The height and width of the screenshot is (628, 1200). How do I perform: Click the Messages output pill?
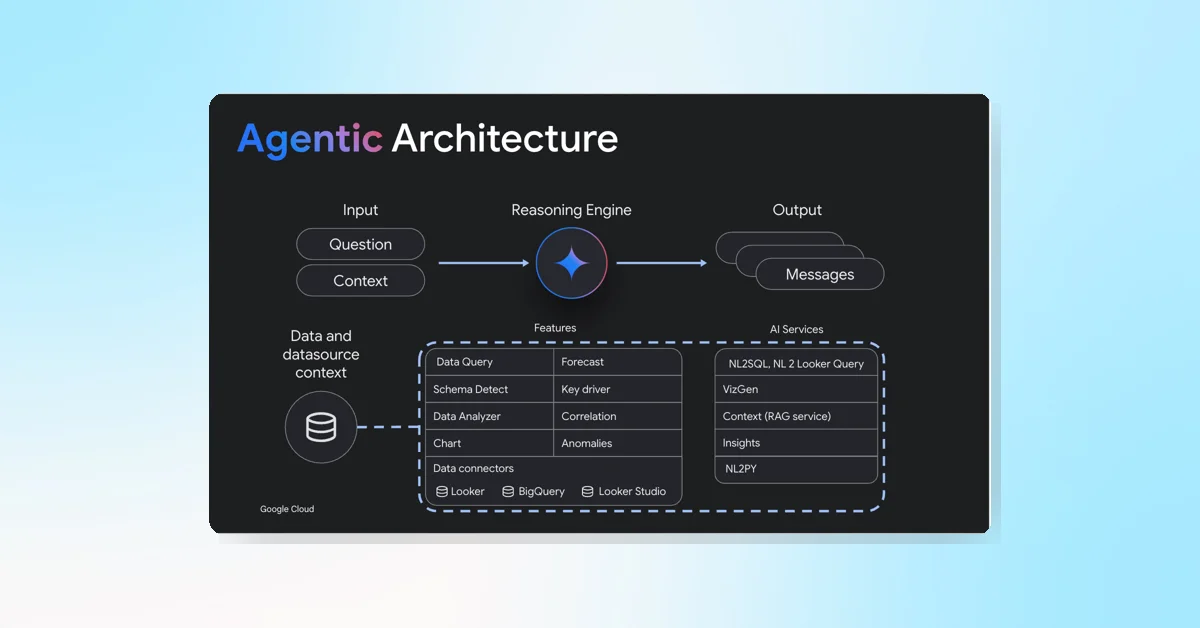[820, 274]
